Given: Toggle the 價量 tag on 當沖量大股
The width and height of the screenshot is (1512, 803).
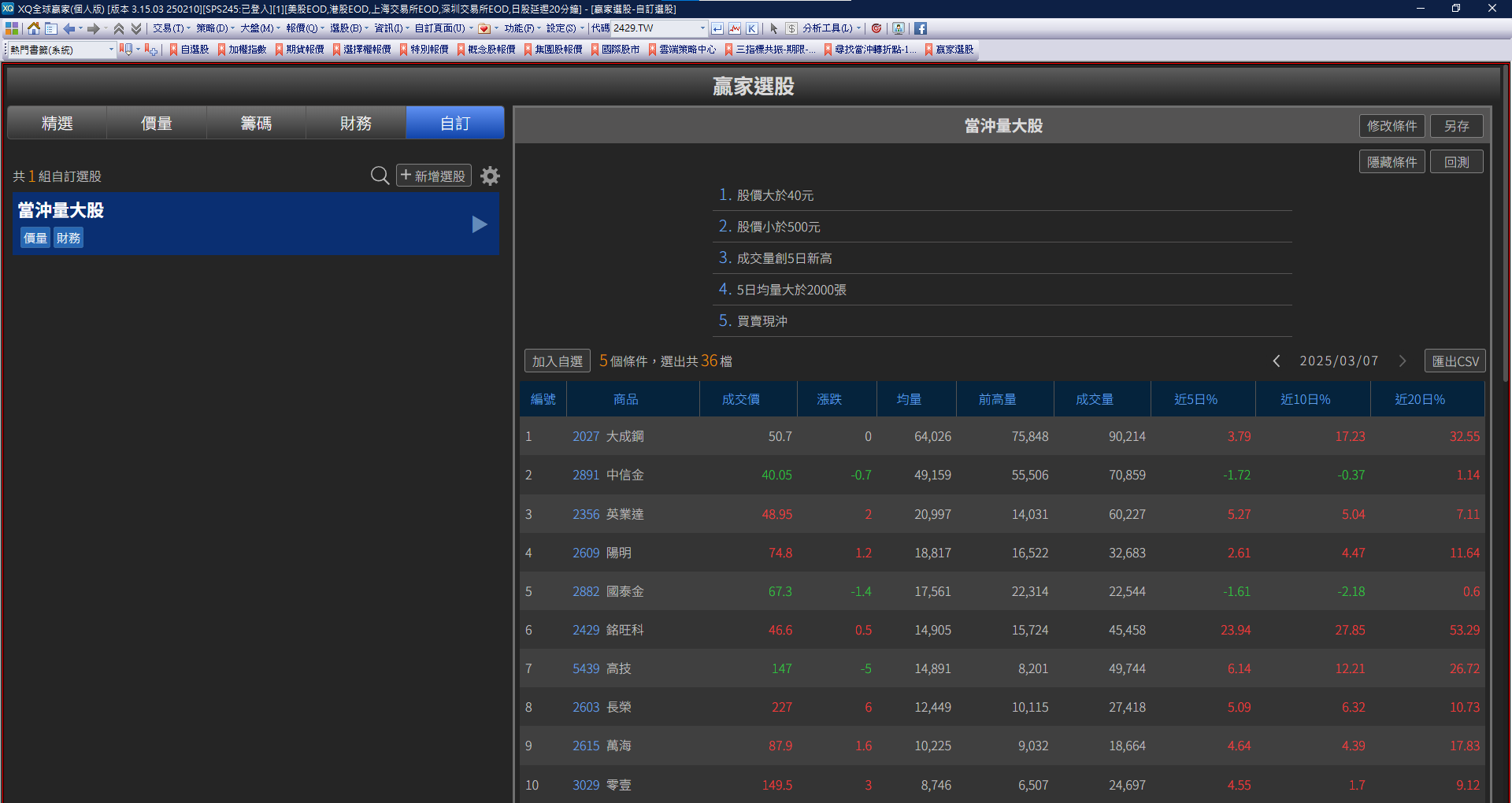Looking at the screenshot, I should [35, 238].
